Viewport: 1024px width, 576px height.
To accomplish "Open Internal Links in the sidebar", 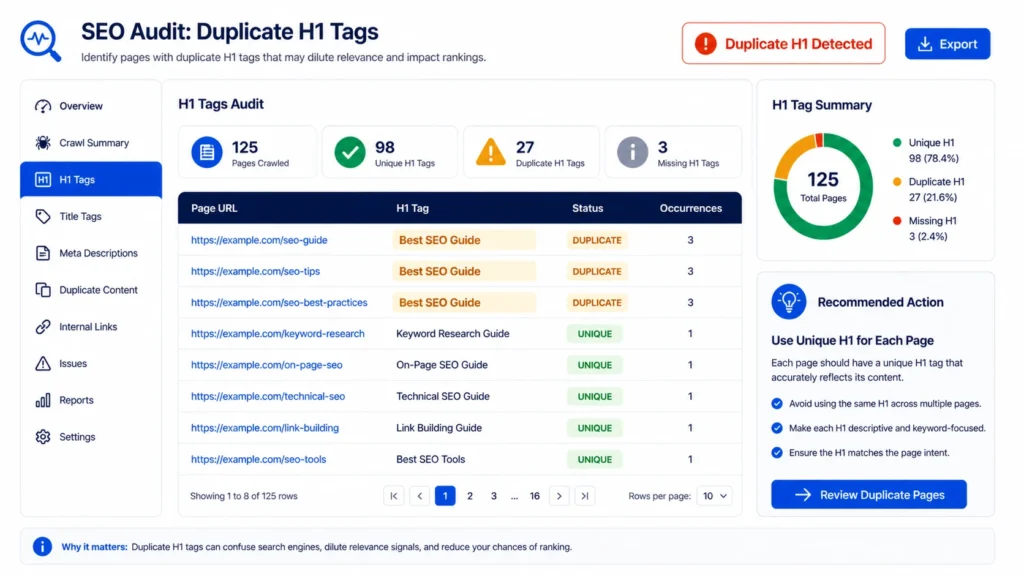I will click(91, 327).
